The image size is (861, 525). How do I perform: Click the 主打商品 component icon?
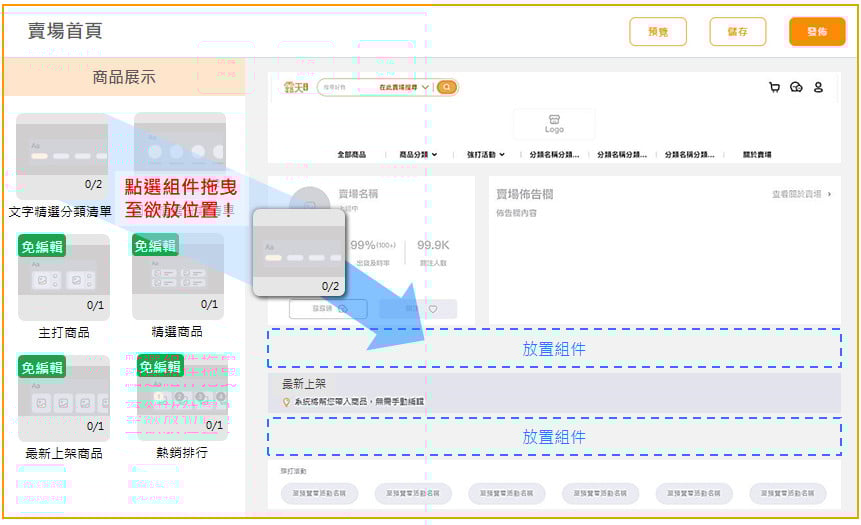[x=64, y=277]
